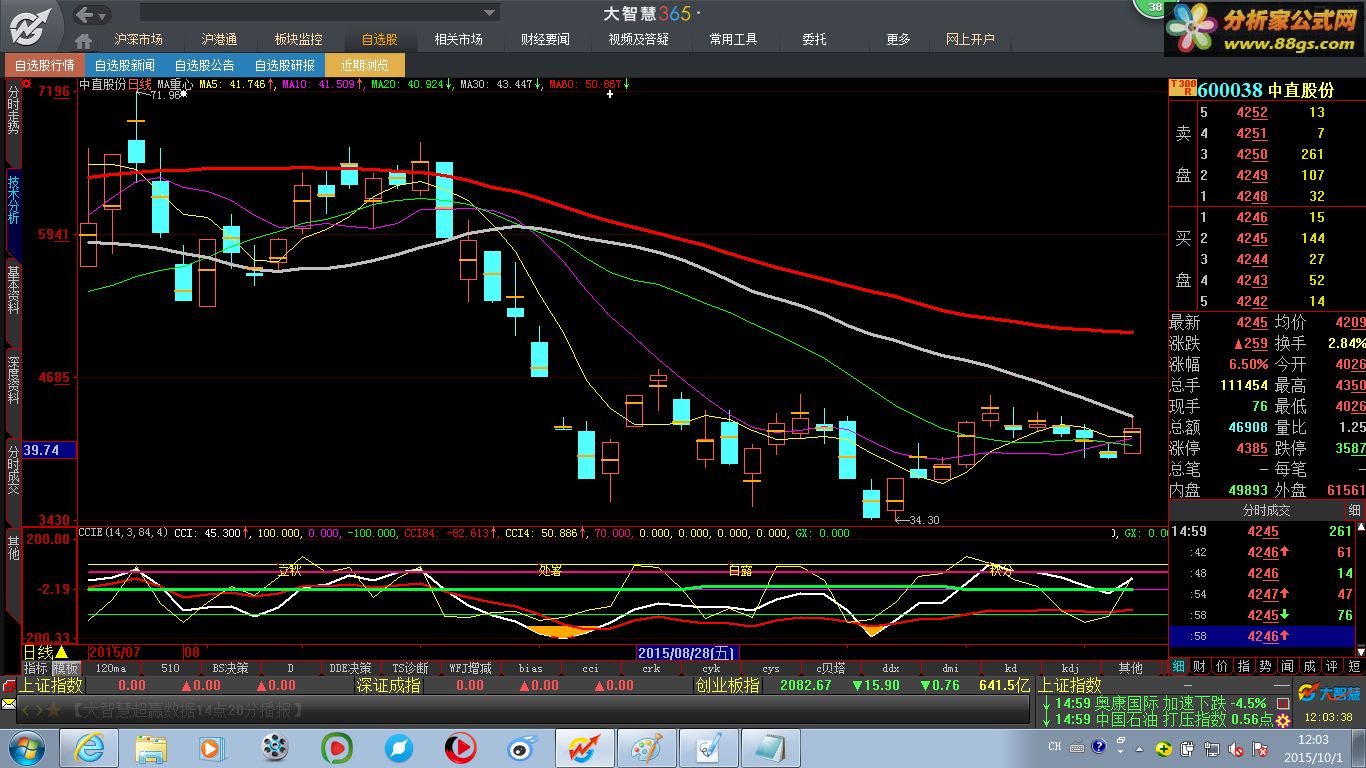Apply the WFJ增减 indicator
The width and height of the screenshot is (1366, 768).
tap(470, 668)
